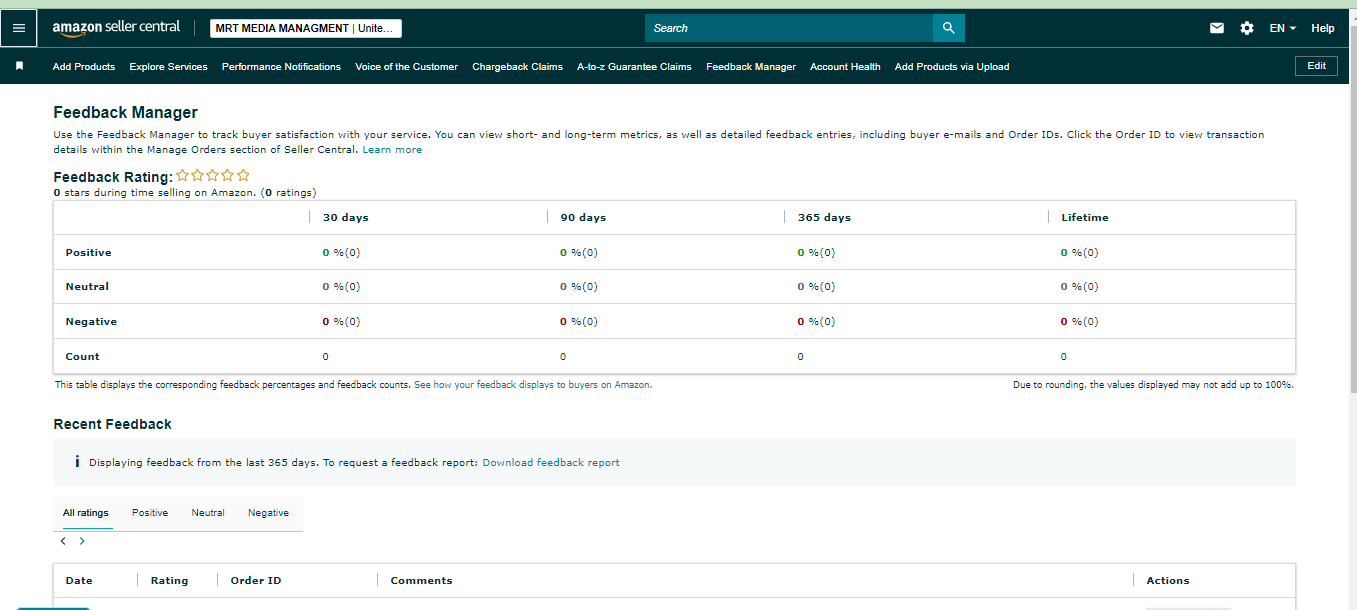Open A-to-z Guarantee Claims

(634, 67)
